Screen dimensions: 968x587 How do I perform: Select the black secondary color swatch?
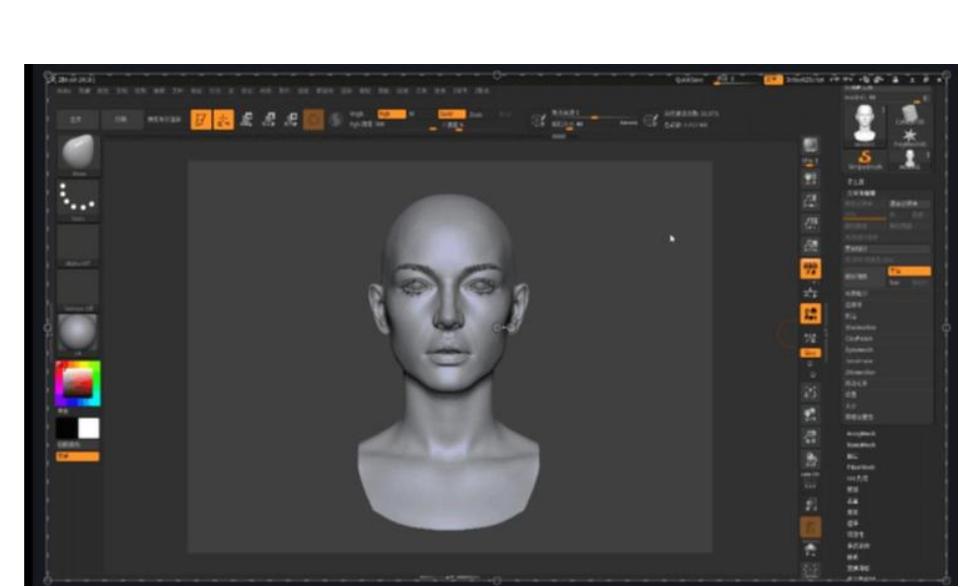point(67,428)
